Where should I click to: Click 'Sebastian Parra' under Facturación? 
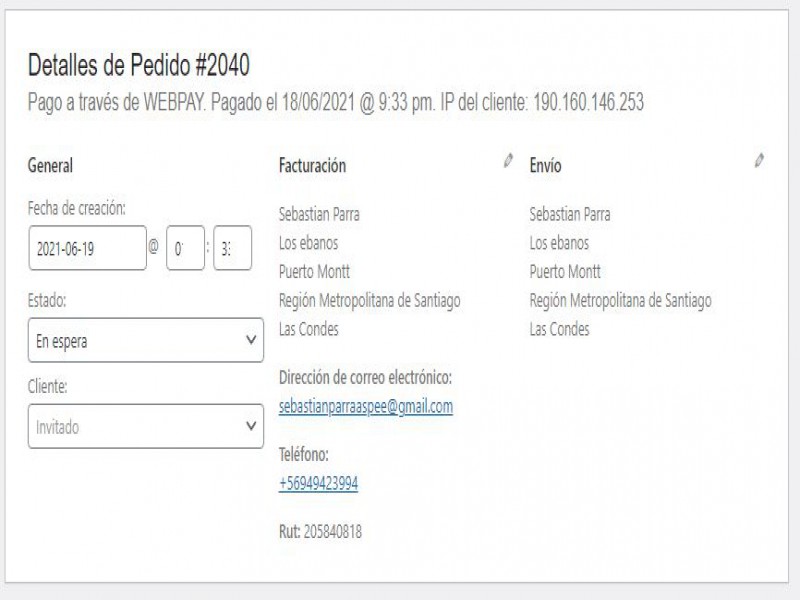(319, 214)
